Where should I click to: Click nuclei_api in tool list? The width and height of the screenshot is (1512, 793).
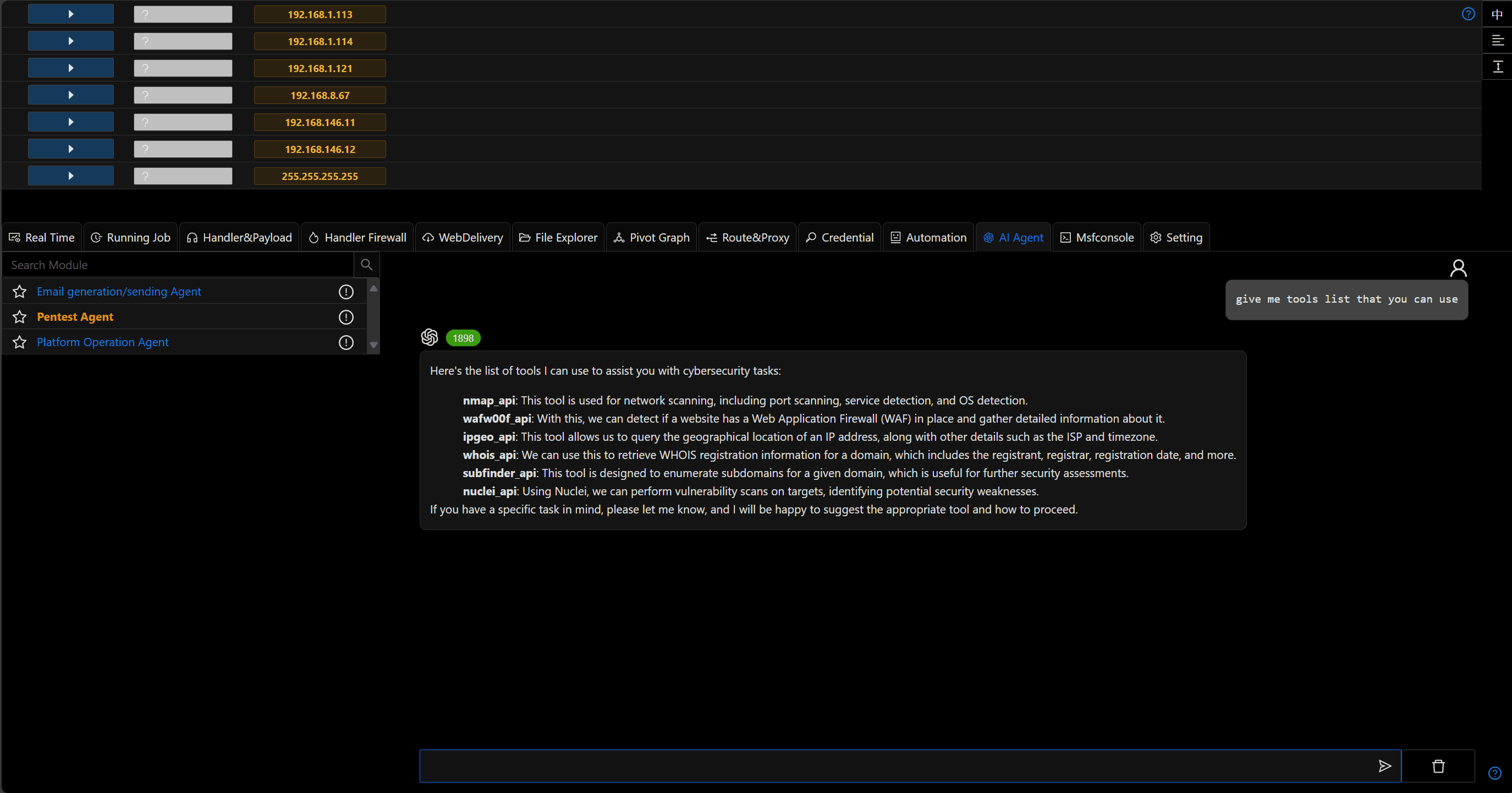coord(490,491)
